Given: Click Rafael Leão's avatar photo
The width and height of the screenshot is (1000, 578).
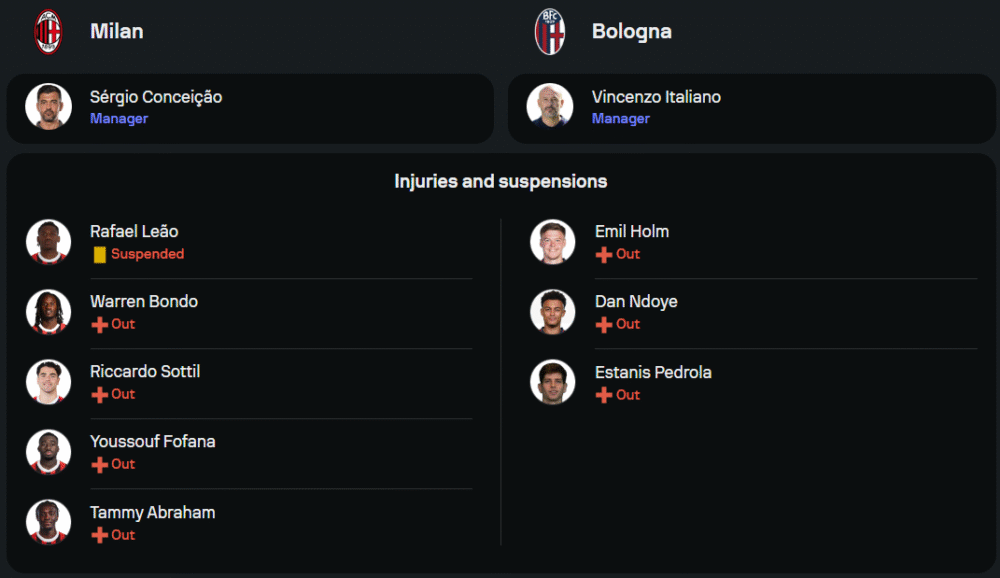Looking at the screenshot, I should point(48,242).
